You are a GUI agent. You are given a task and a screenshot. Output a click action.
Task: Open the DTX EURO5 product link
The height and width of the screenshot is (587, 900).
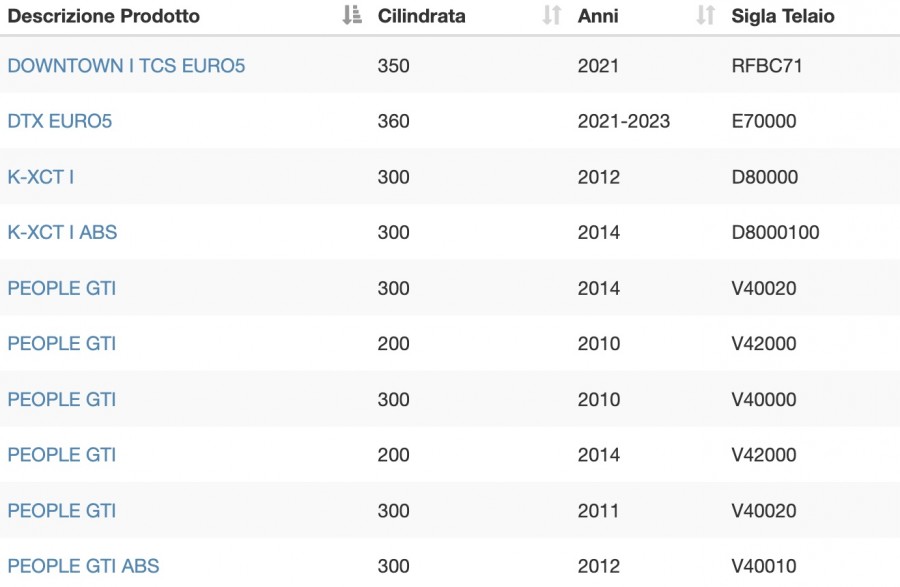click(60, 121)
